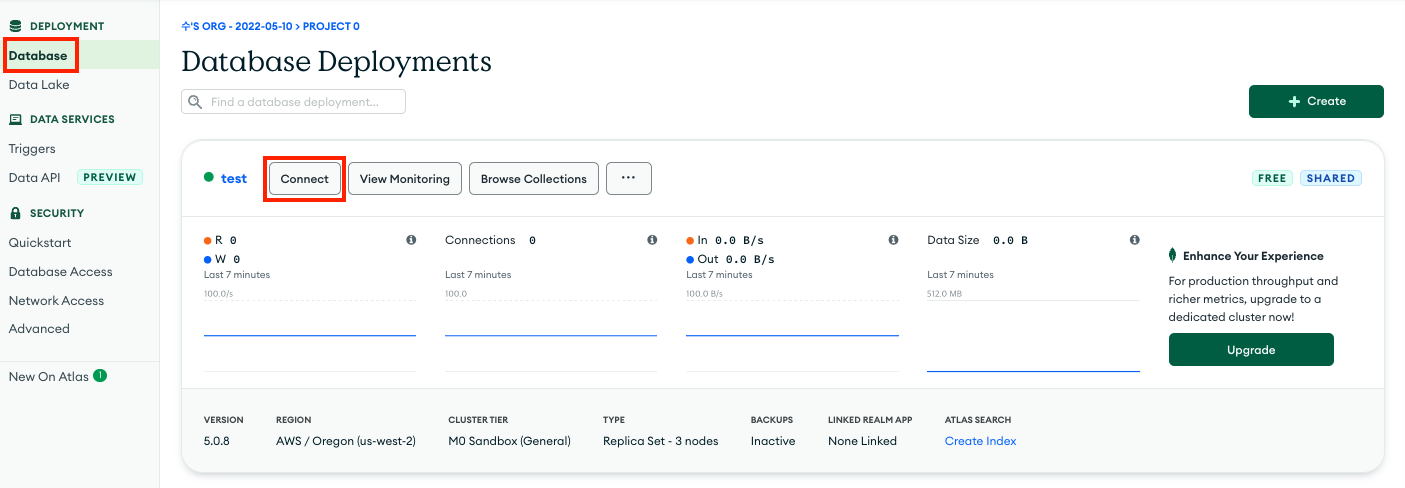Click the Security lock icon
The width and height of the screenshot is (1405, 488).
click(x=15, y=213)
